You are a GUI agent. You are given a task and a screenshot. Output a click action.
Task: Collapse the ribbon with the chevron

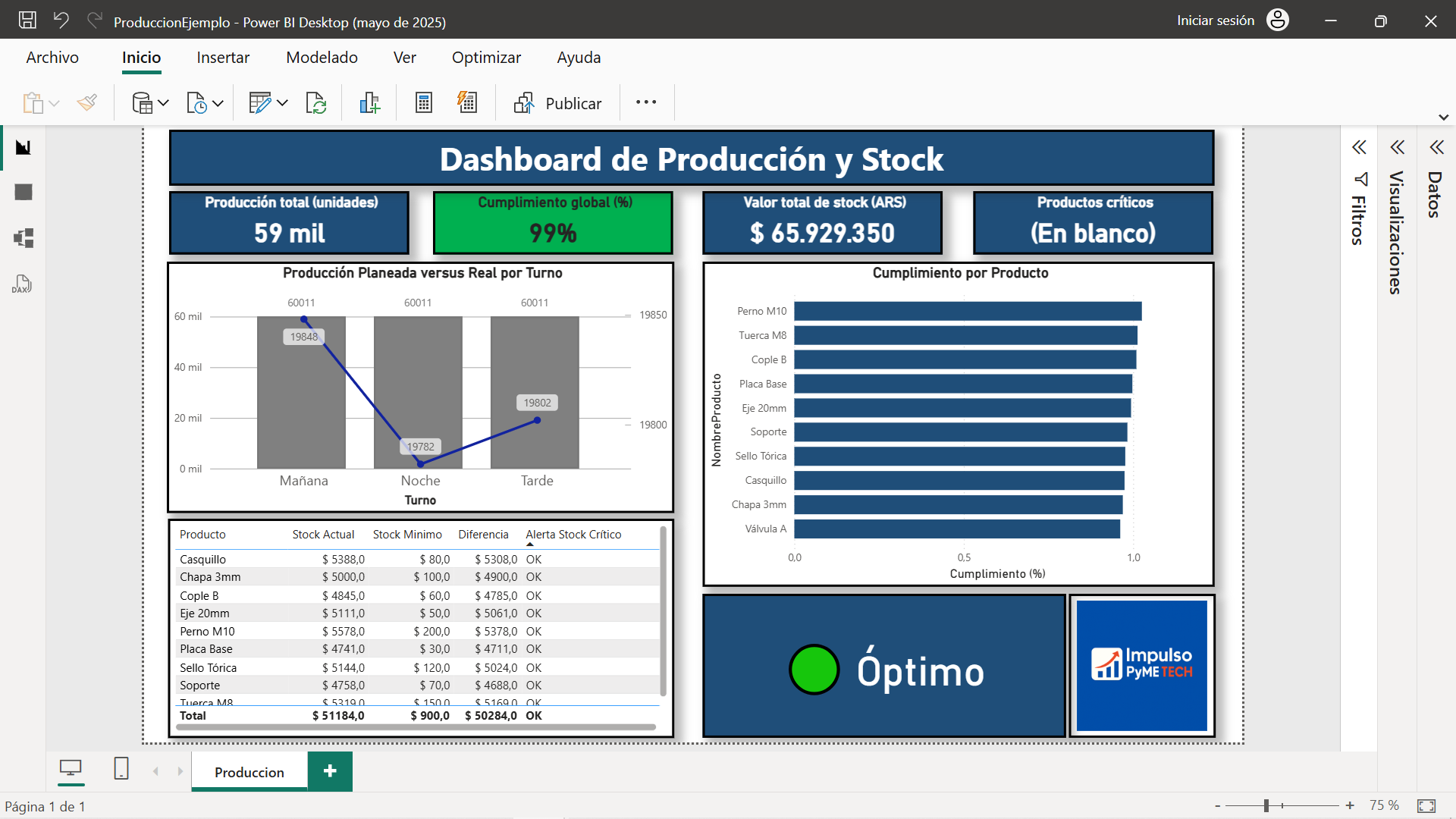tap(1444, 118)
